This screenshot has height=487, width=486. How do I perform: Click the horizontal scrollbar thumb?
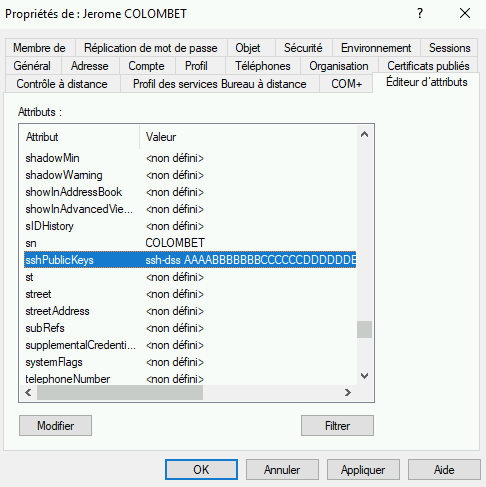pyautogui.click(x=120, y=392)
